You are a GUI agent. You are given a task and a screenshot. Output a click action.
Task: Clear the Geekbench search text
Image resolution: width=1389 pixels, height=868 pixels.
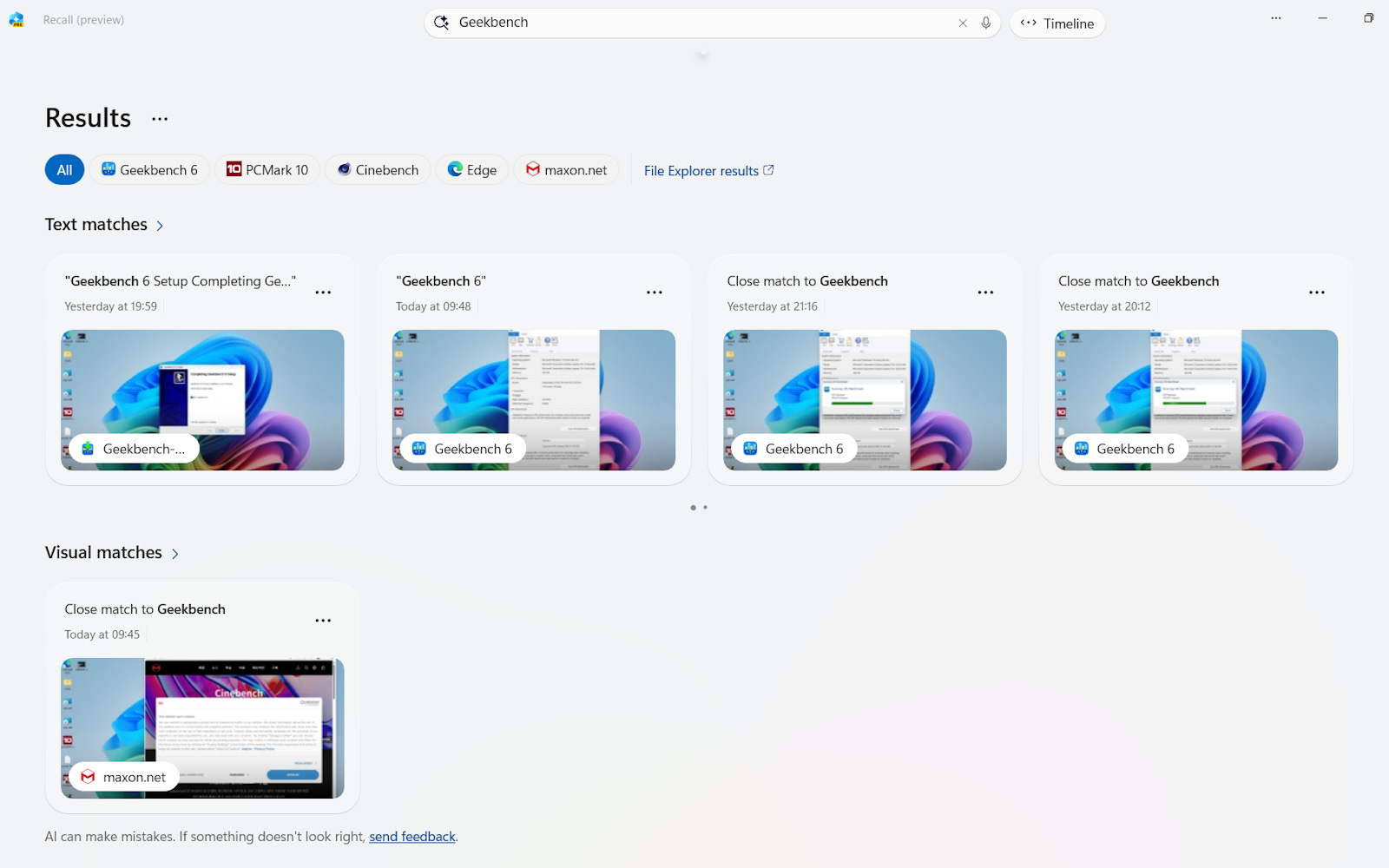[963, 23]
